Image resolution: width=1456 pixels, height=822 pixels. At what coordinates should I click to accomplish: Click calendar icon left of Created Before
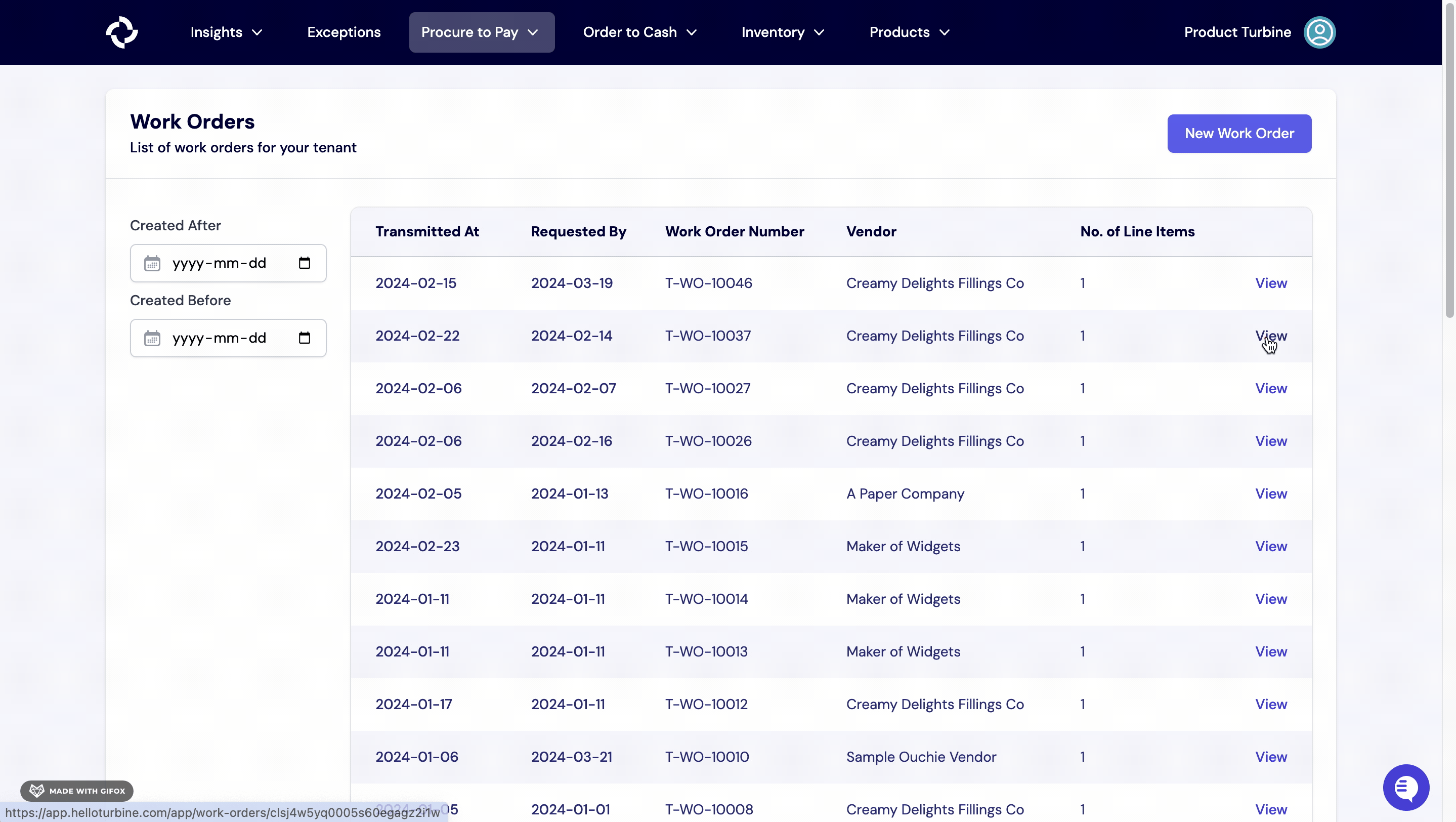[x=152, y=338]
